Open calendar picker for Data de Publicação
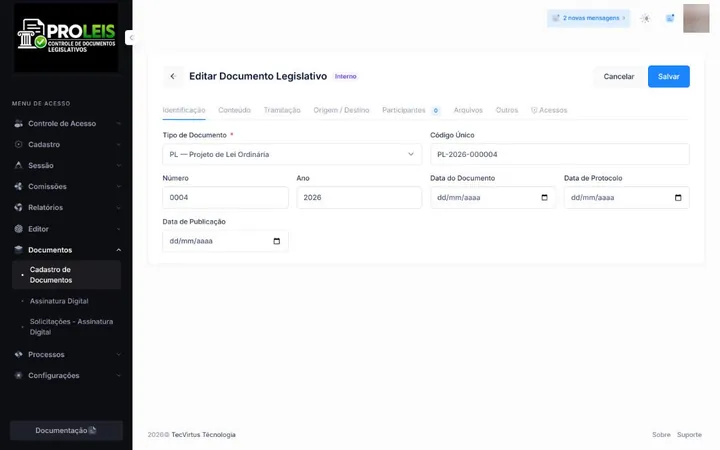This screenshot has height=450, width=720. pyautogui.click(x=276, y=241)
